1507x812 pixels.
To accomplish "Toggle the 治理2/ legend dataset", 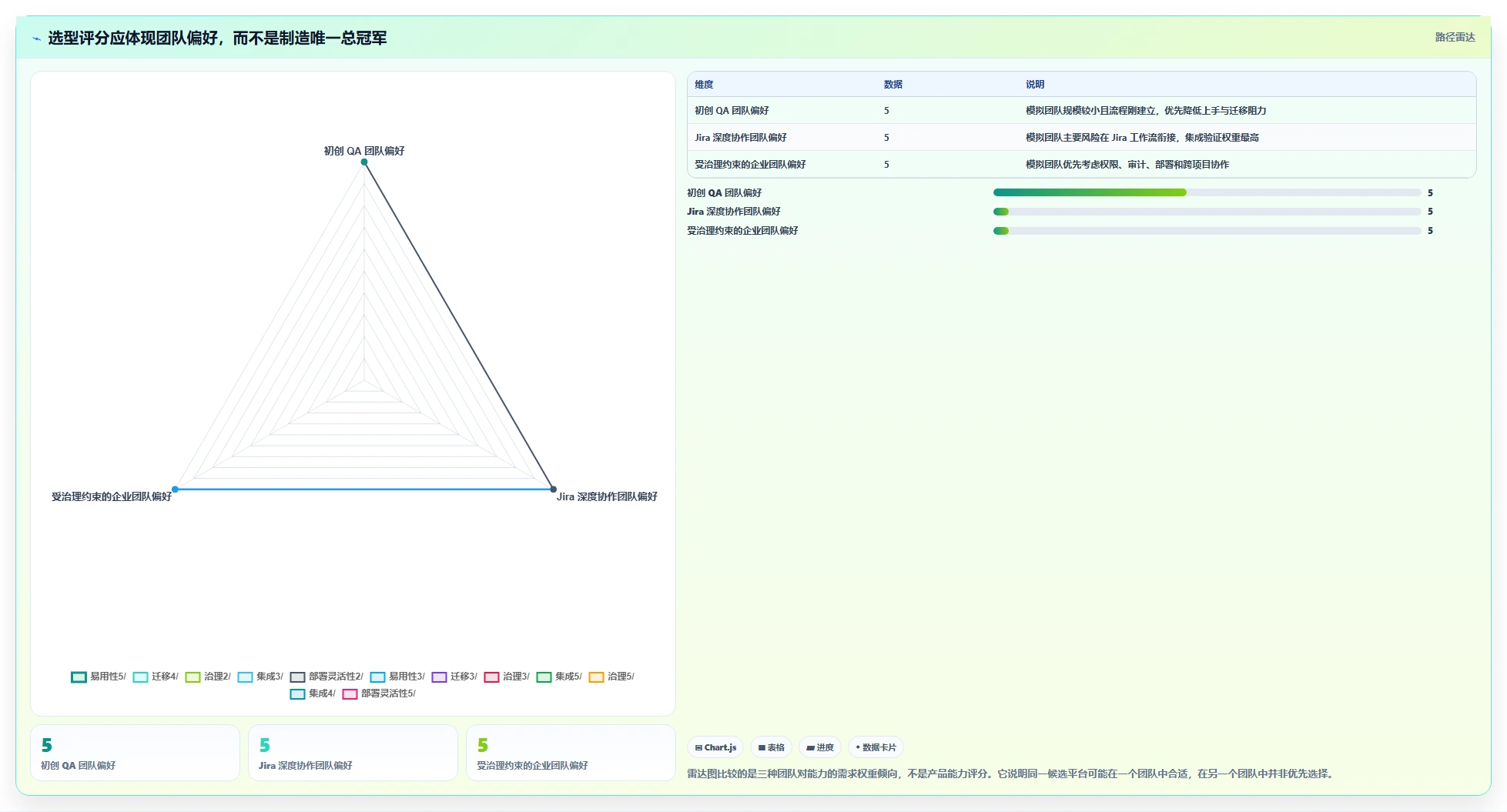I will [x=208, y=677].
